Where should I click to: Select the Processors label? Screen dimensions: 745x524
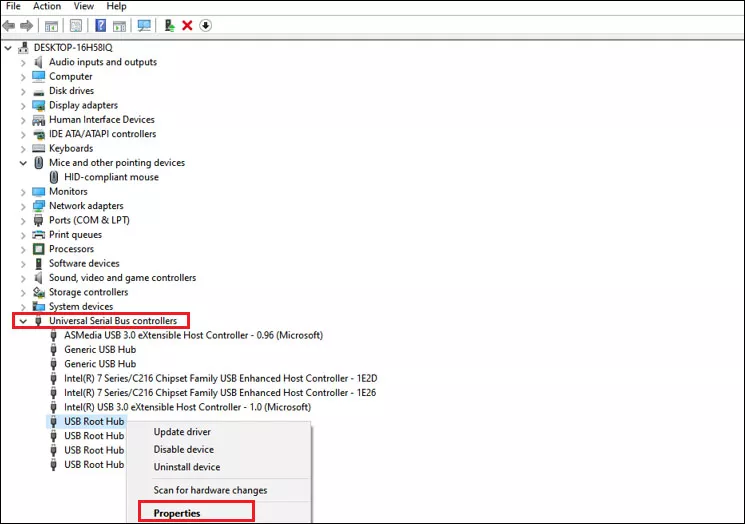point(71,249)
